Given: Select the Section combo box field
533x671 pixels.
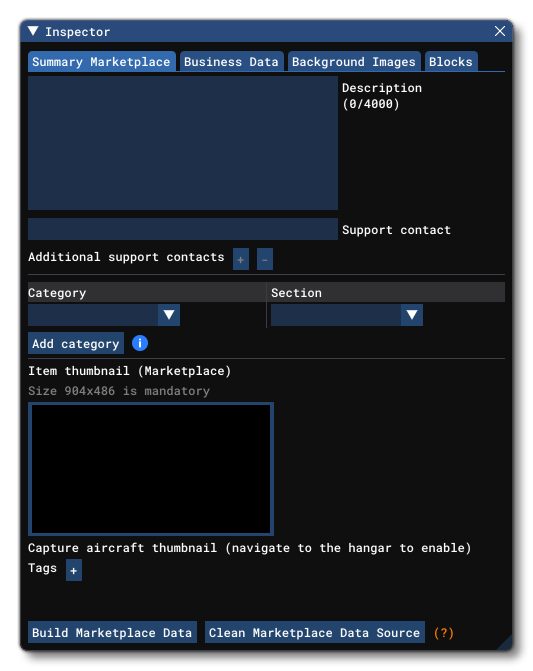Looking at the screenshot, I should (347, 315).
